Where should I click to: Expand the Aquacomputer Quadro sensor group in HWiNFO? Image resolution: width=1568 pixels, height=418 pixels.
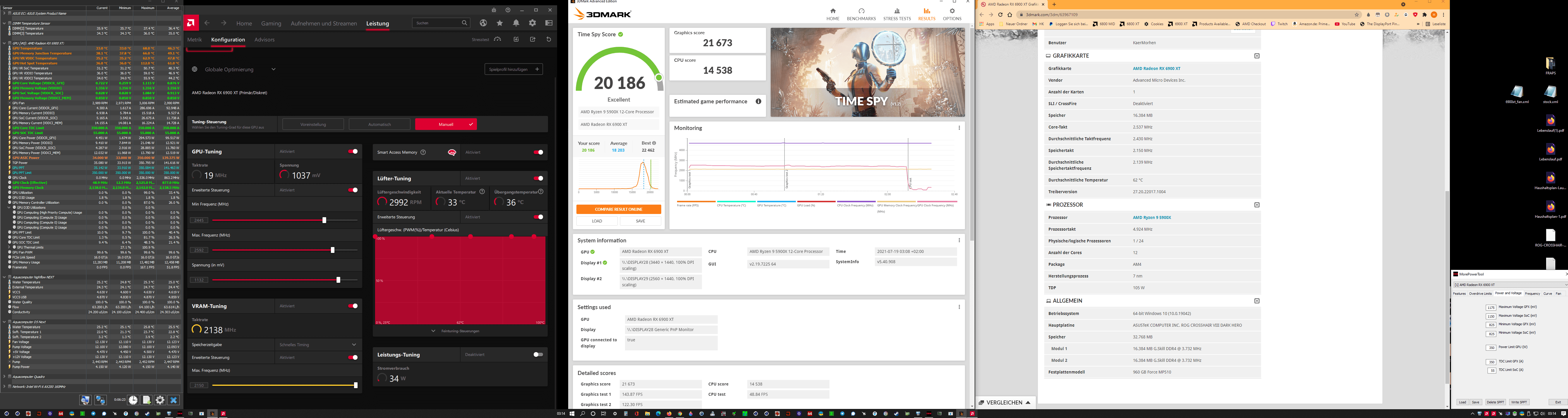(x=4, y=376)
